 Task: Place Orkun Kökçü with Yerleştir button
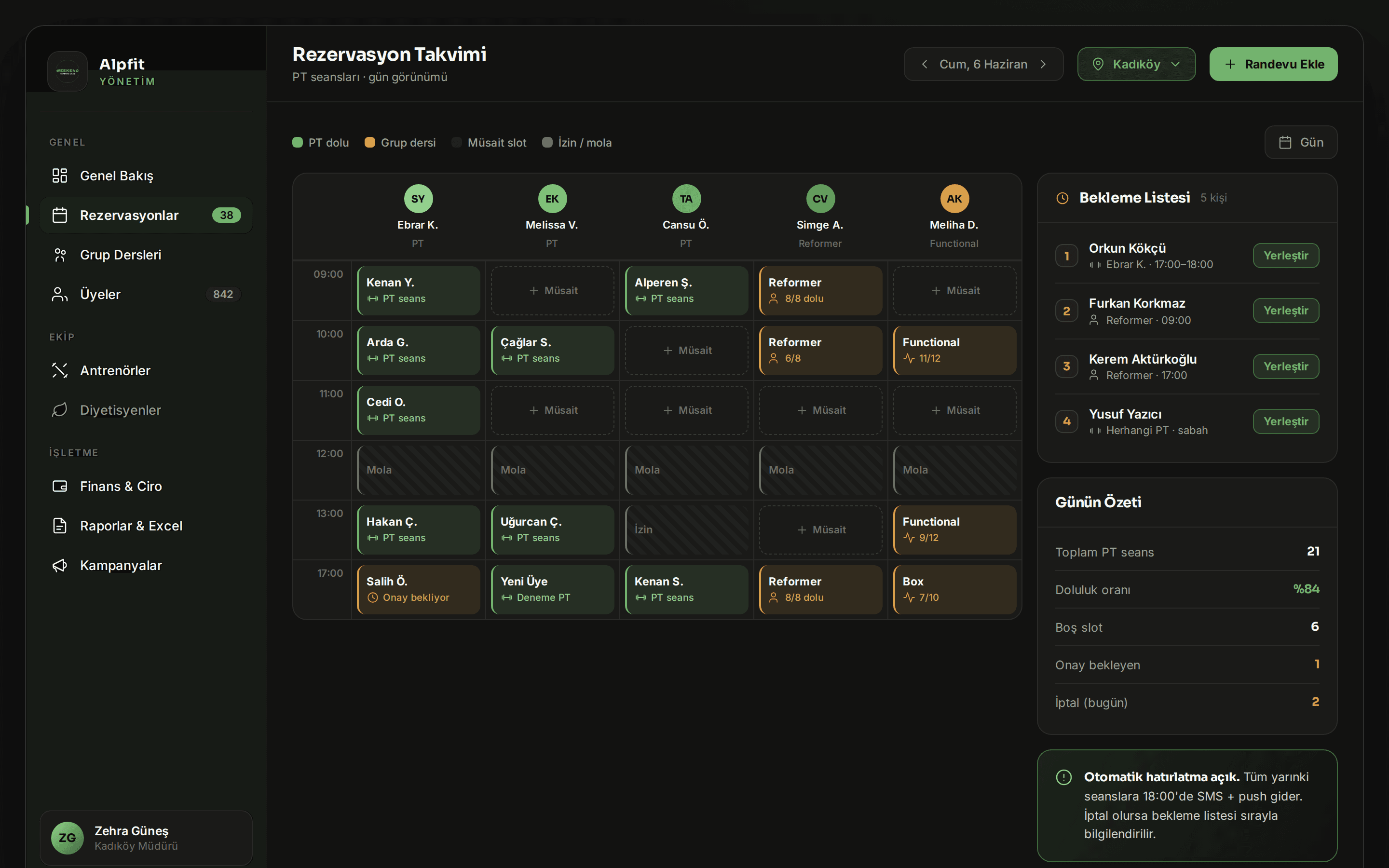tap(1286, 256)
